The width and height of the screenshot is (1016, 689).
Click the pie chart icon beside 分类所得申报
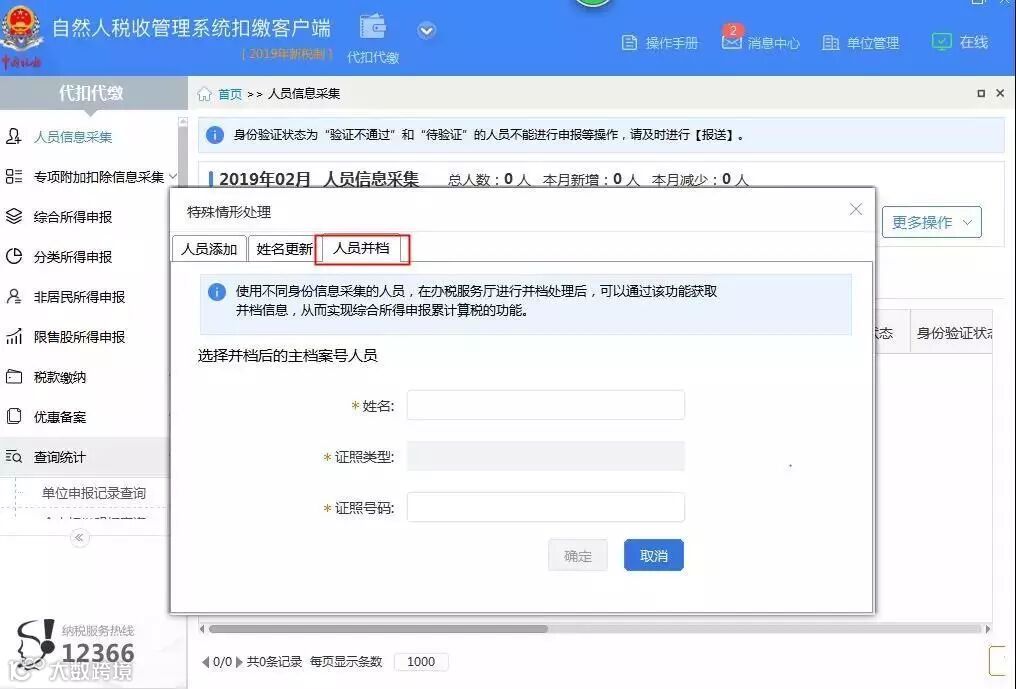(14, 257)
